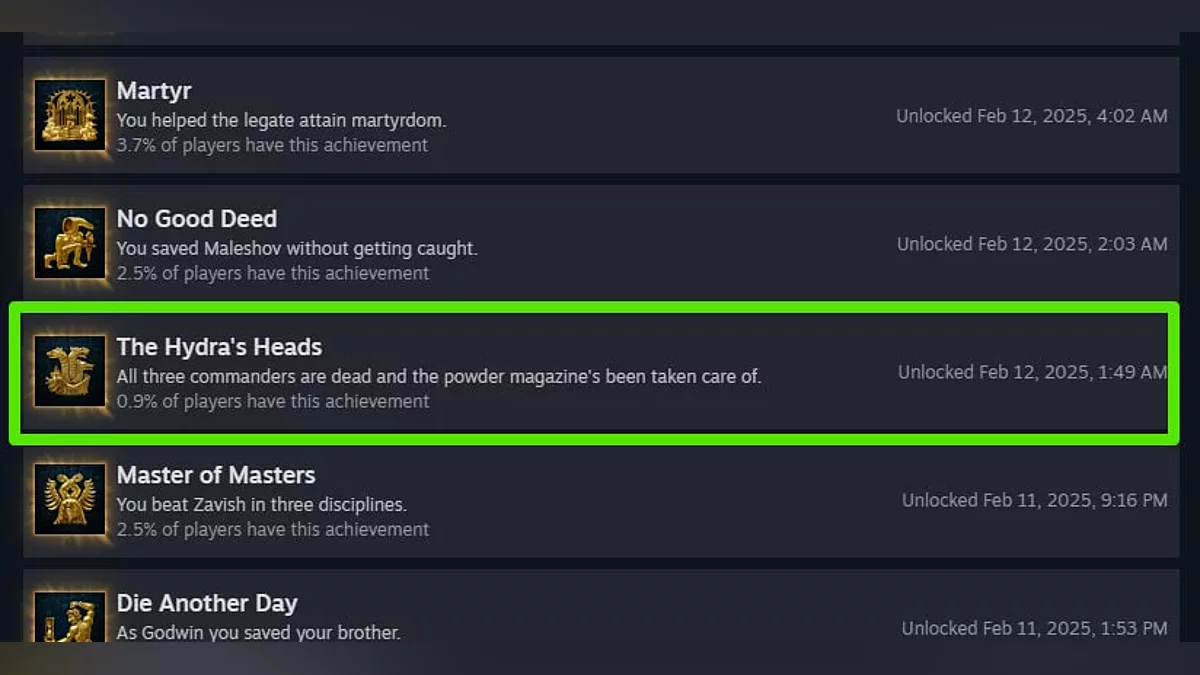
Task: Select the Martyr achievement title
Action: pos(155,91)
